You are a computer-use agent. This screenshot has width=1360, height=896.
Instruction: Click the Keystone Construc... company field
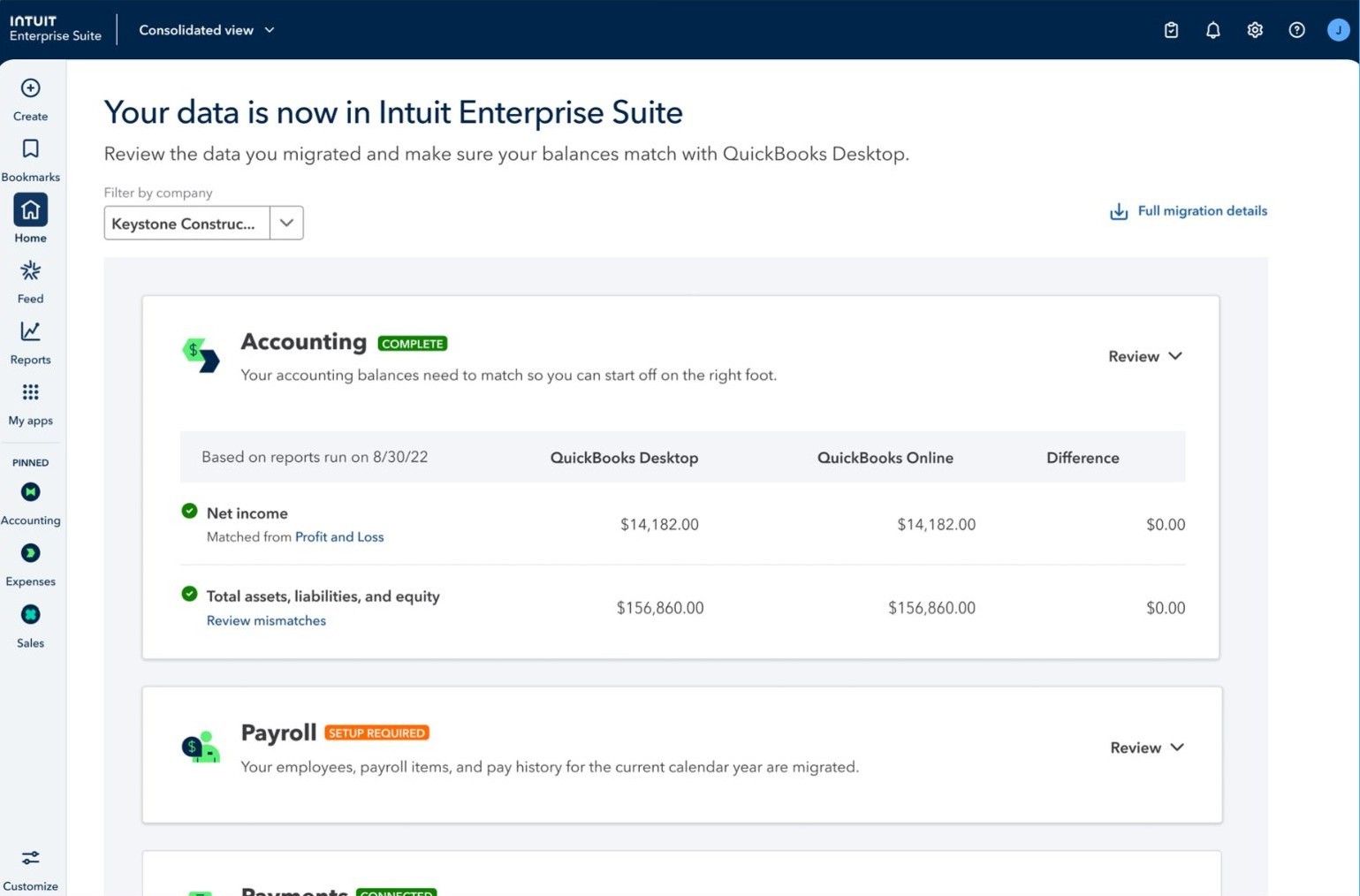(186, 223)
